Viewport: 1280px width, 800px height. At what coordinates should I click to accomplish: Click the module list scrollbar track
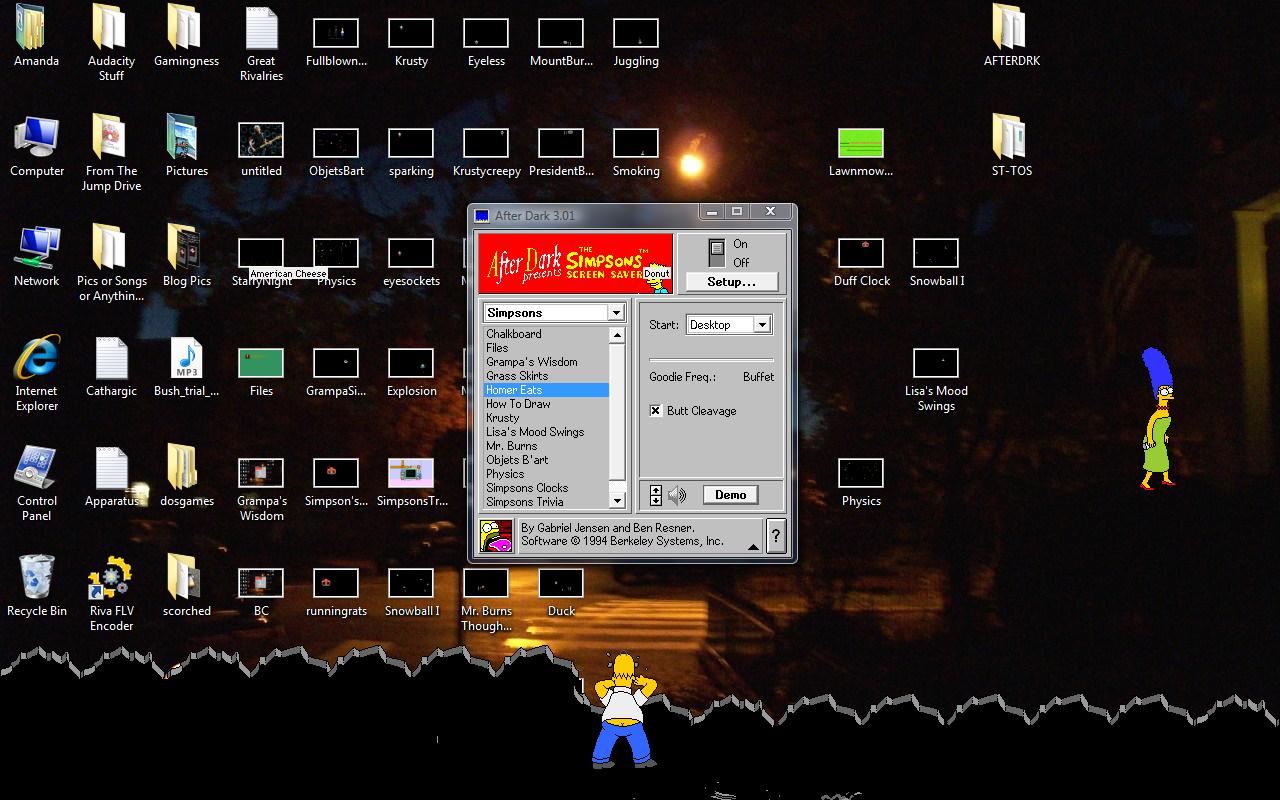pos(617,417)
